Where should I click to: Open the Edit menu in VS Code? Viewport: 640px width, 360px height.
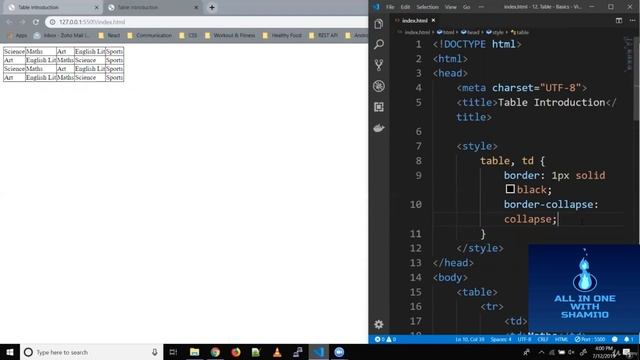(405, 7)
